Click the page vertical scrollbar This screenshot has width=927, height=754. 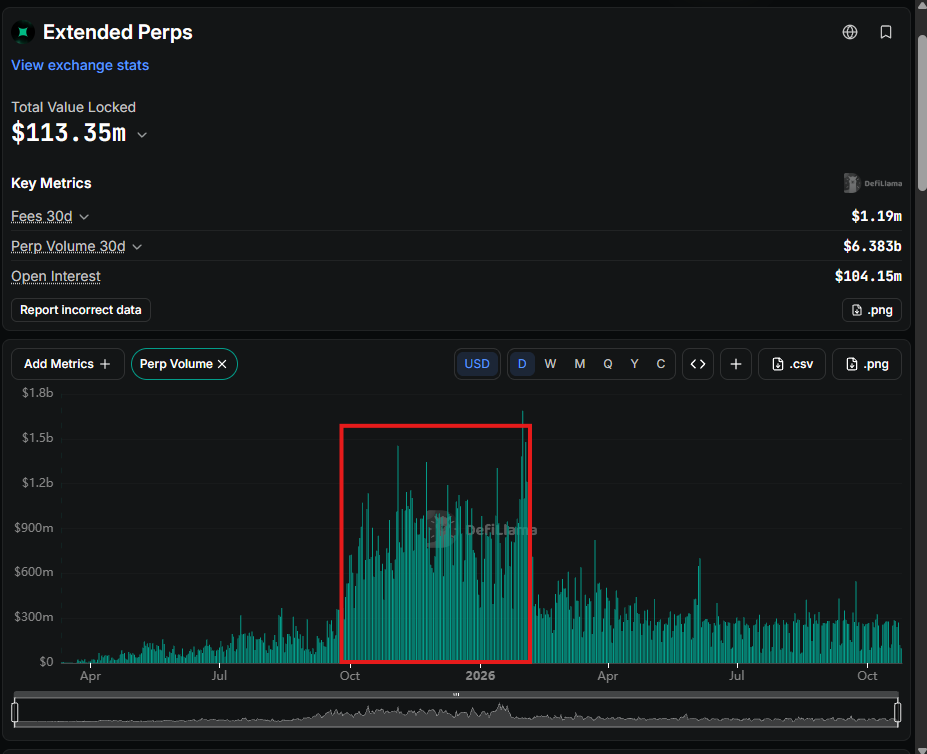(922, 112)
